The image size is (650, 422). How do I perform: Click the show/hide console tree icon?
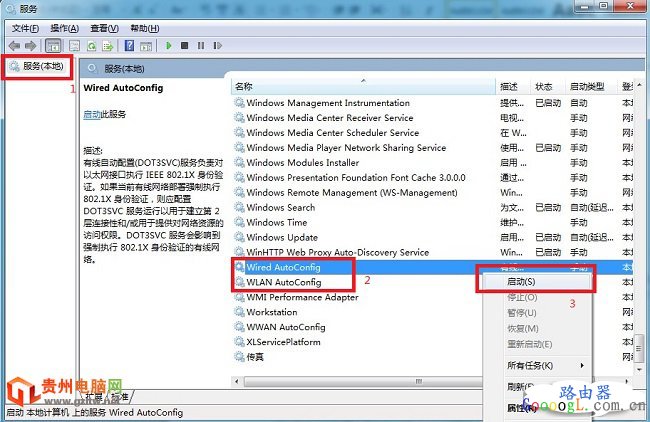(x=54, y=46)
